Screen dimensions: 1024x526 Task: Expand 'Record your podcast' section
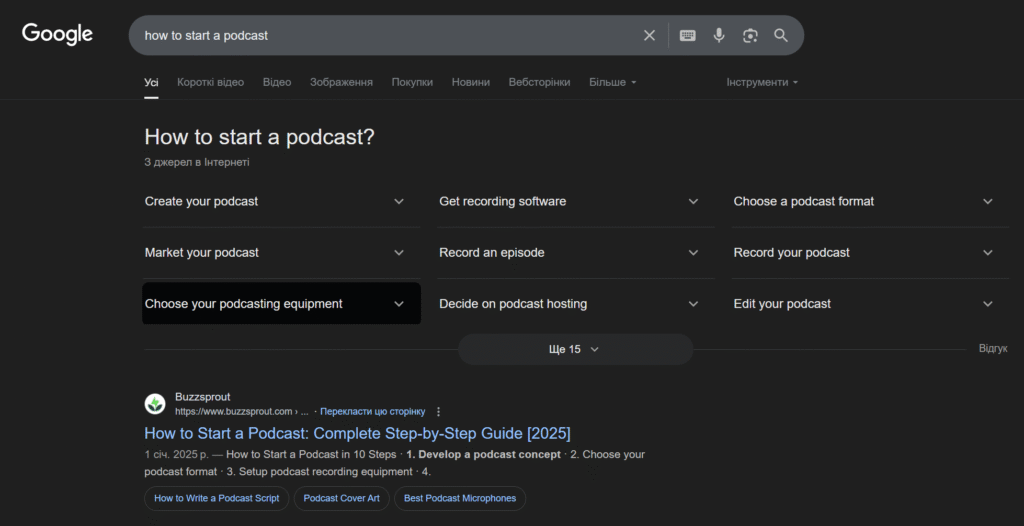point(870,253)
